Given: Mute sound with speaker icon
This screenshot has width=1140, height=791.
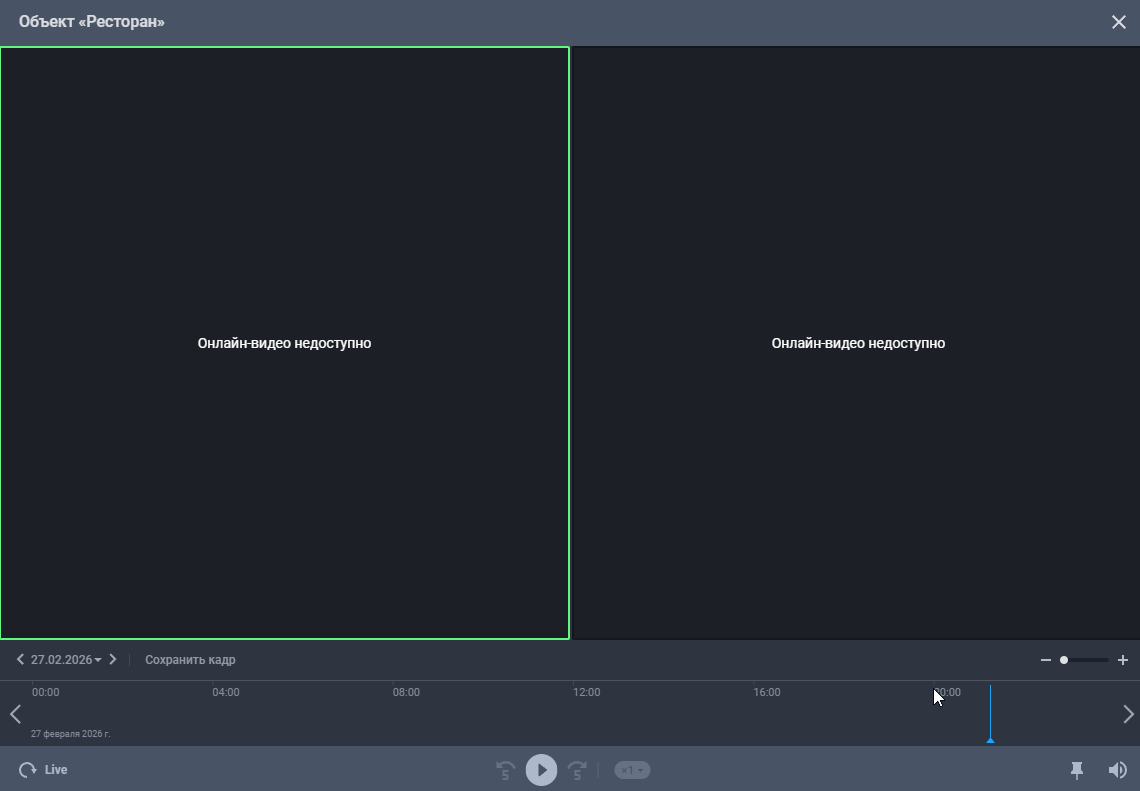Looking at the screenshot, I should (x=1117, y=770).
